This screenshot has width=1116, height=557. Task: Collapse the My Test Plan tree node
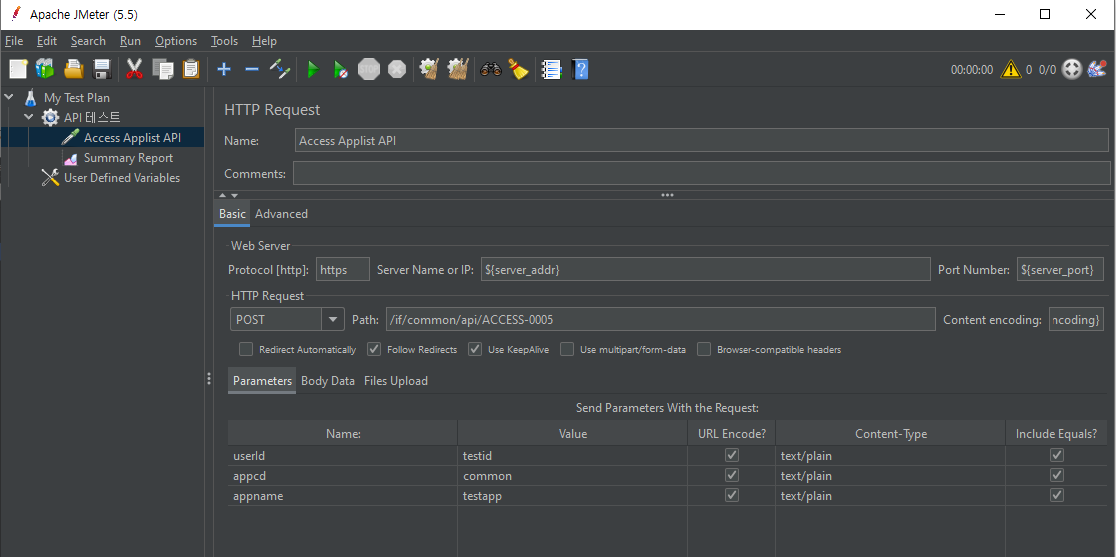pos(9,97)
